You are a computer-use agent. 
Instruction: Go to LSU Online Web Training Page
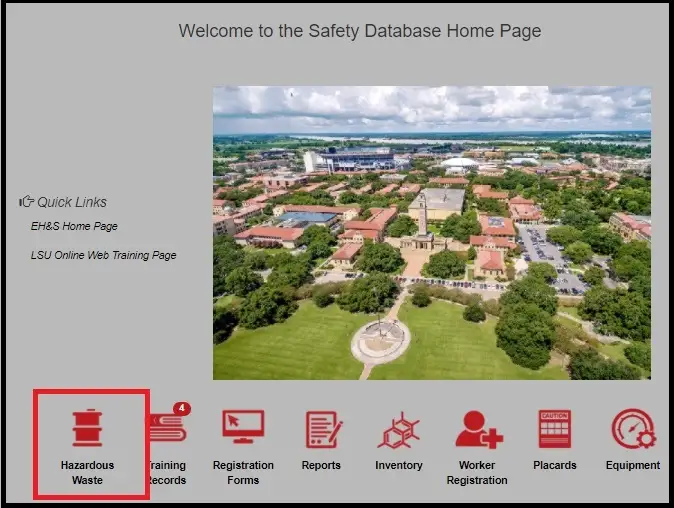pos(103,255)
